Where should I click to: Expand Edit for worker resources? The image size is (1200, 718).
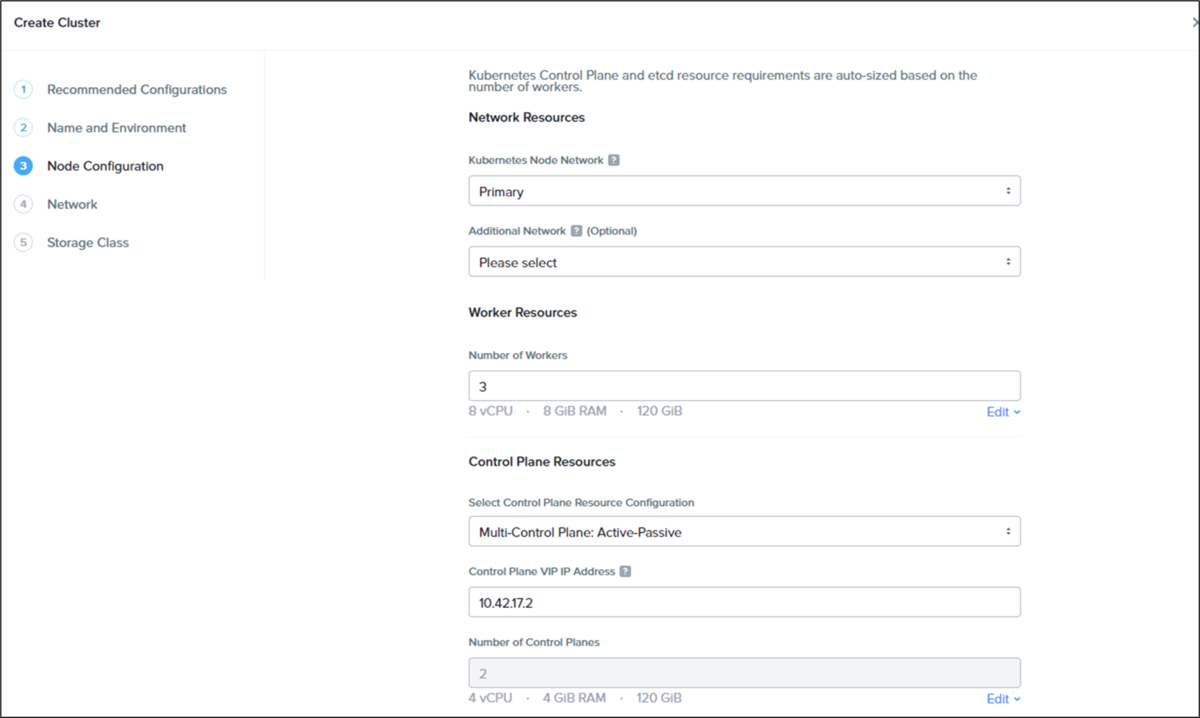(1003, 412)
